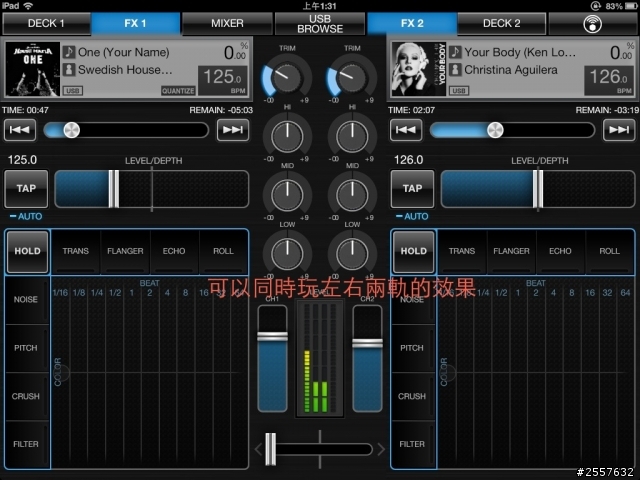This screenshot has width=640, height=480.
Task: Toggle HOLD on FX 2
Action: [x=413, y=251]
